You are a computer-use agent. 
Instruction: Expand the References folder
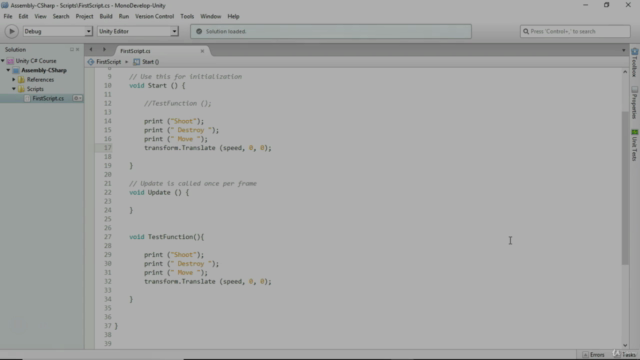(x=13, y=80)
